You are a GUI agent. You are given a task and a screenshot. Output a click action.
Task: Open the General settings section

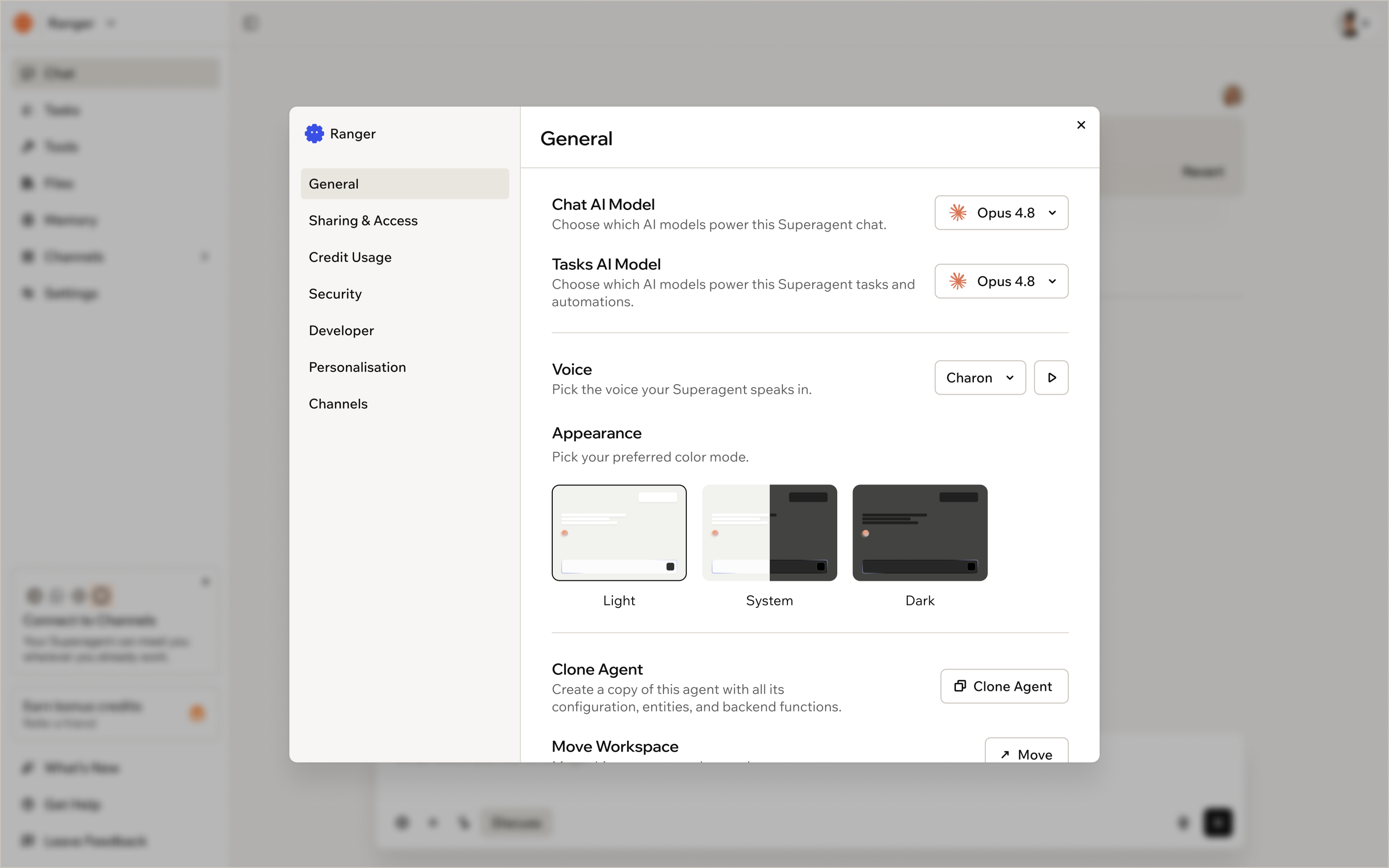click(405, 184)
